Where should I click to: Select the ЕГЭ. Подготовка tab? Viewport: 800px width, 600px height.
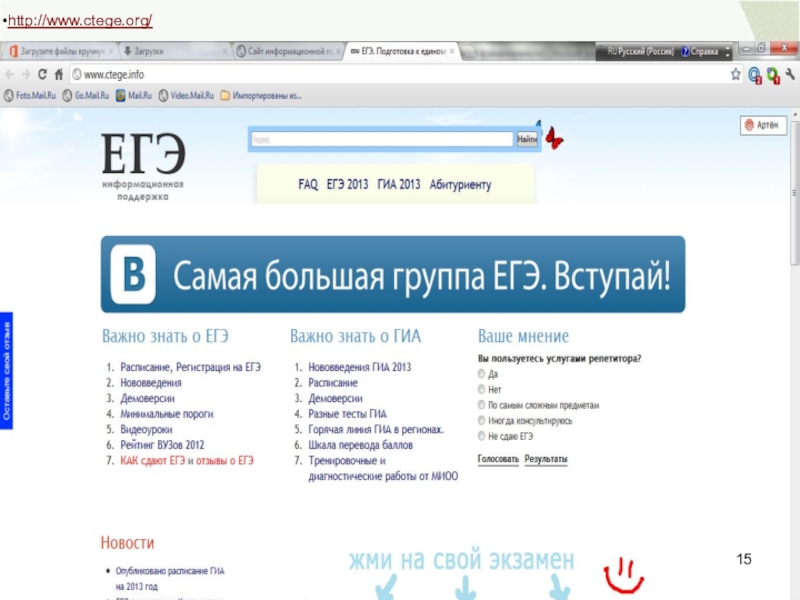[x=402, y=51]
